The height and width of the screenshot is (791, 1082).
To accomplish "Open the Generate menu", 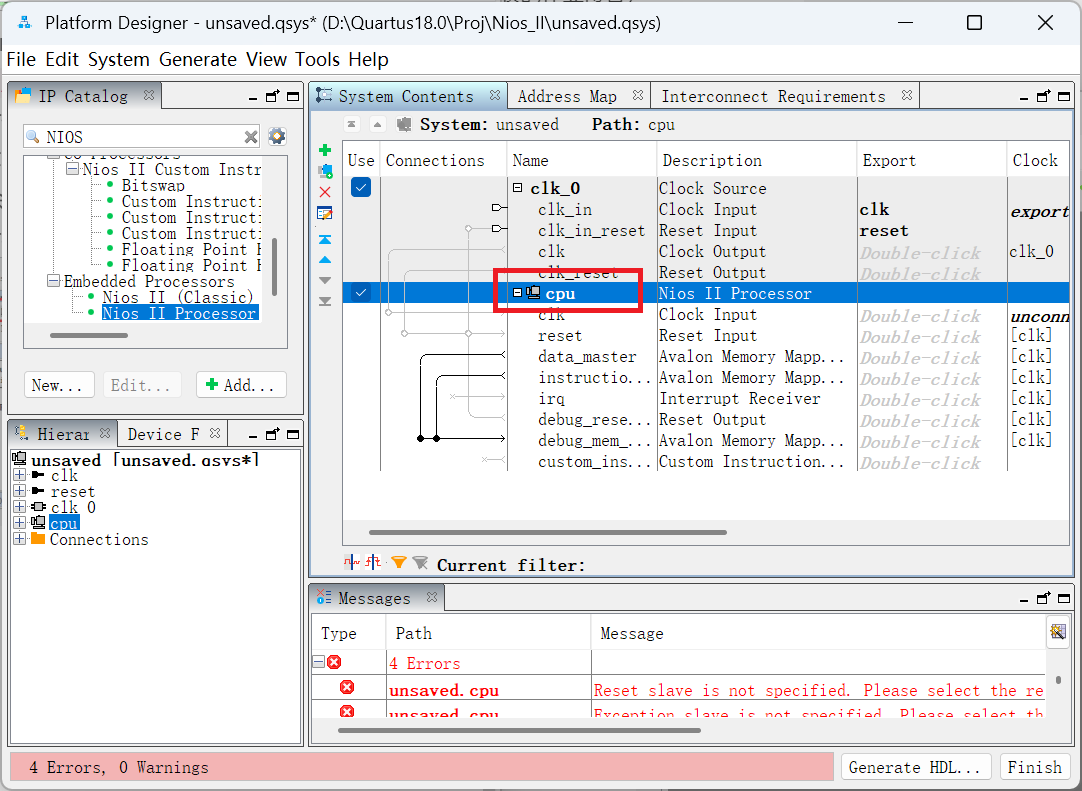I will click(198, 59).
